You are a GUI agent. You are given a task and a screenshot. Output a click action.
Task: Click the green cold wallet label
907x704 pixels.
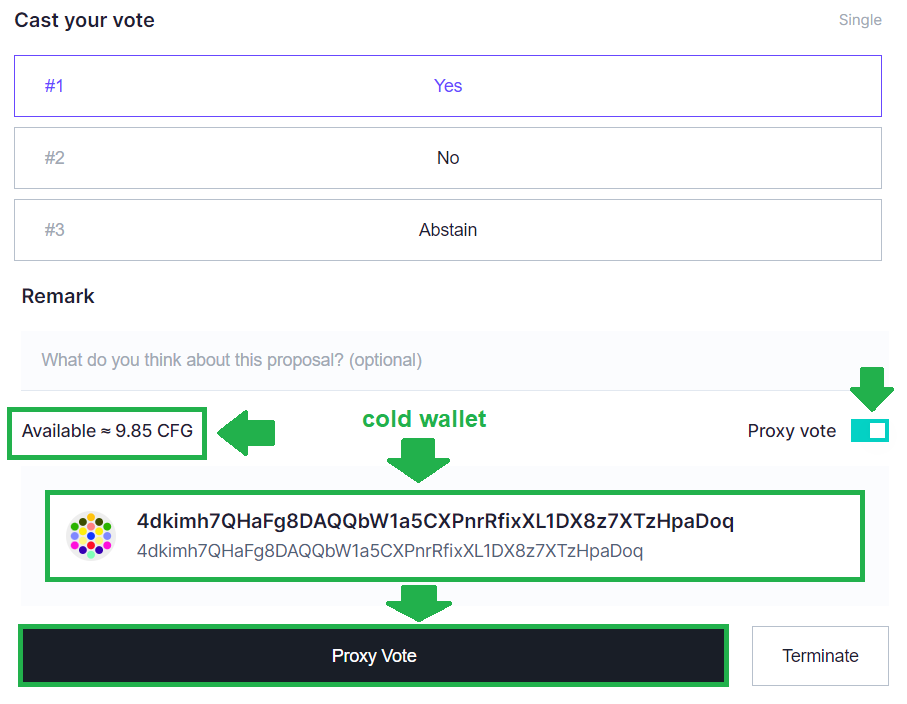click(424, 419)
